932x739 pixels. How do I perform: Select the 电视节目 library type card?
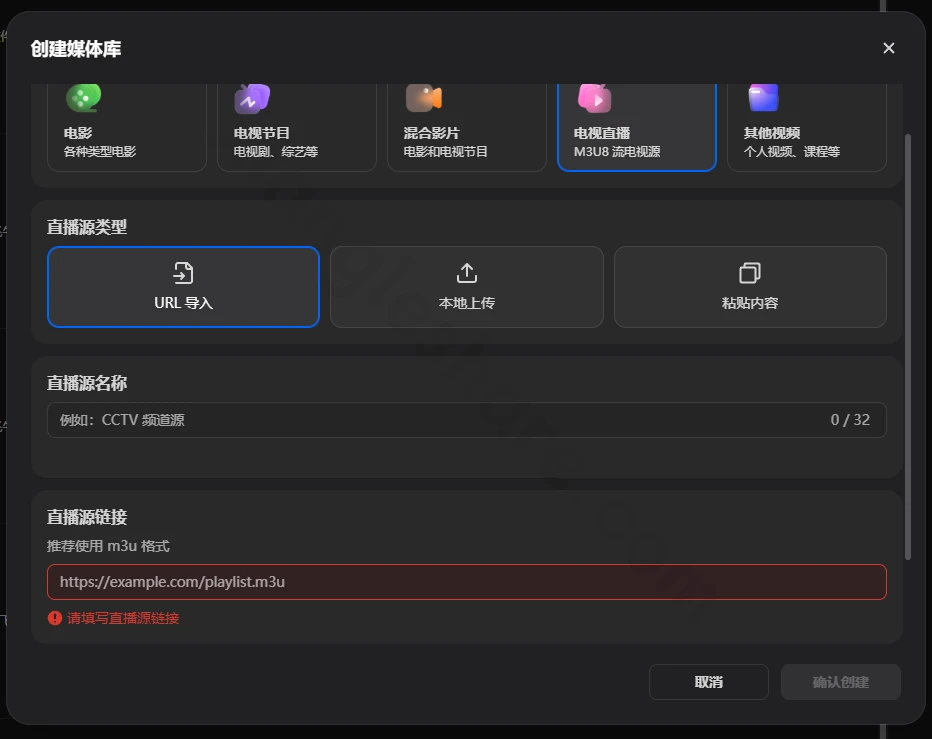(x=297, y=127)
